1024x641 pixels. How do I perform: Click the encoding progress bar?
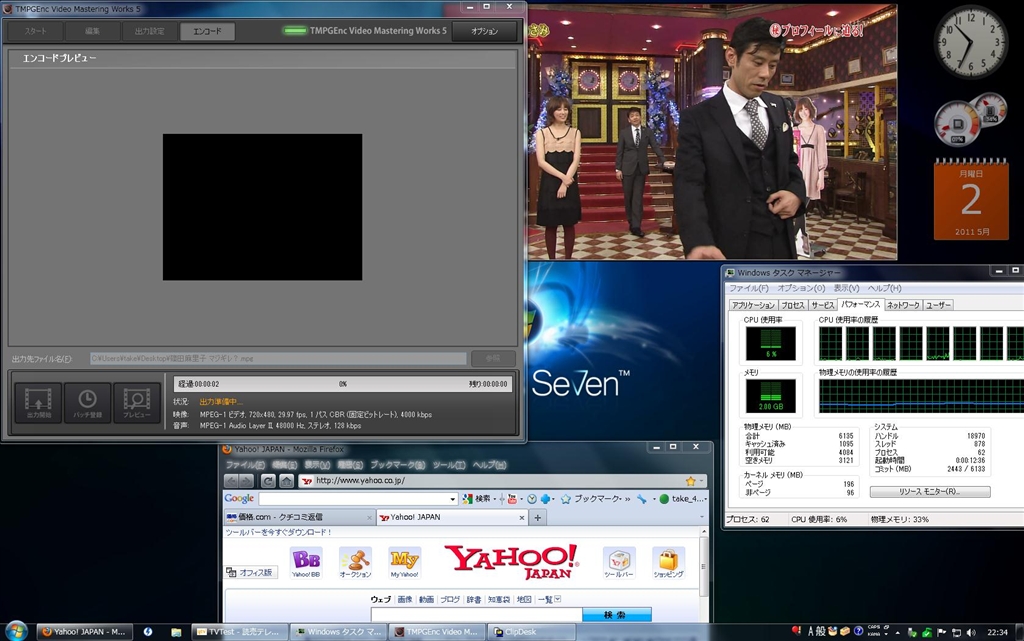342,384
